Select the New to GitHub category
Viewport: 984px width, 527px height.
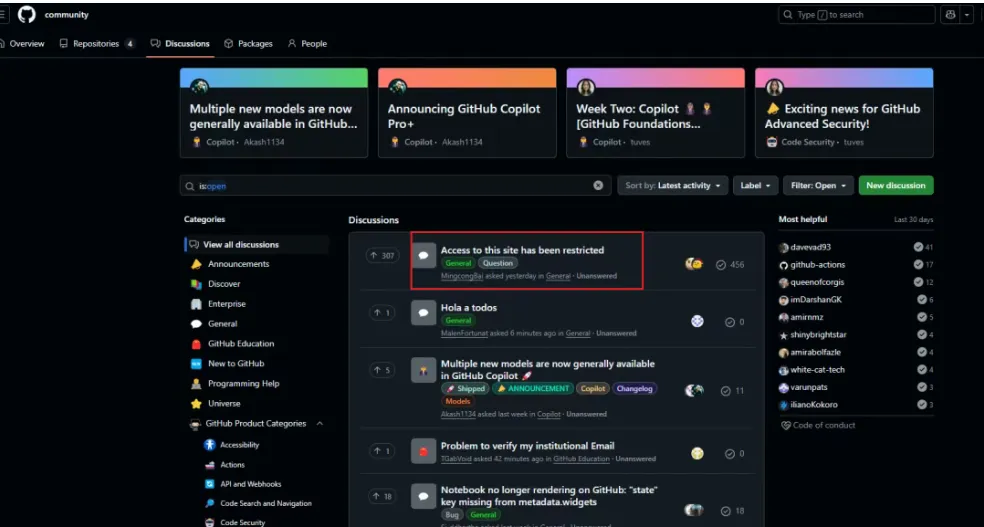(x=236, y=364)
